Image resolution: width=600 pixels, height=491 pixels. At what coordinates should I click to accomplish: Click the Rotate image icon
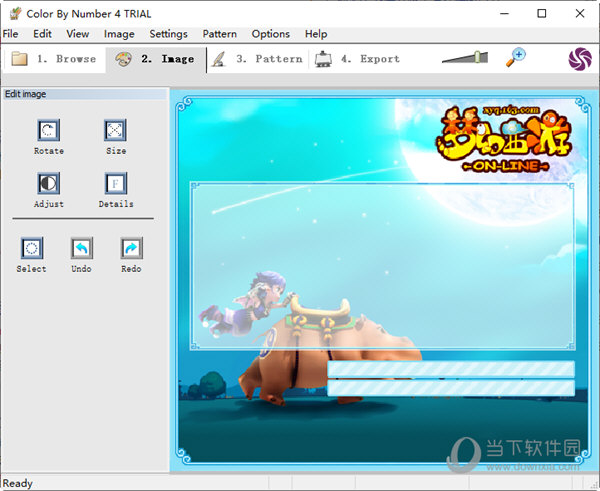pos(48,130)
